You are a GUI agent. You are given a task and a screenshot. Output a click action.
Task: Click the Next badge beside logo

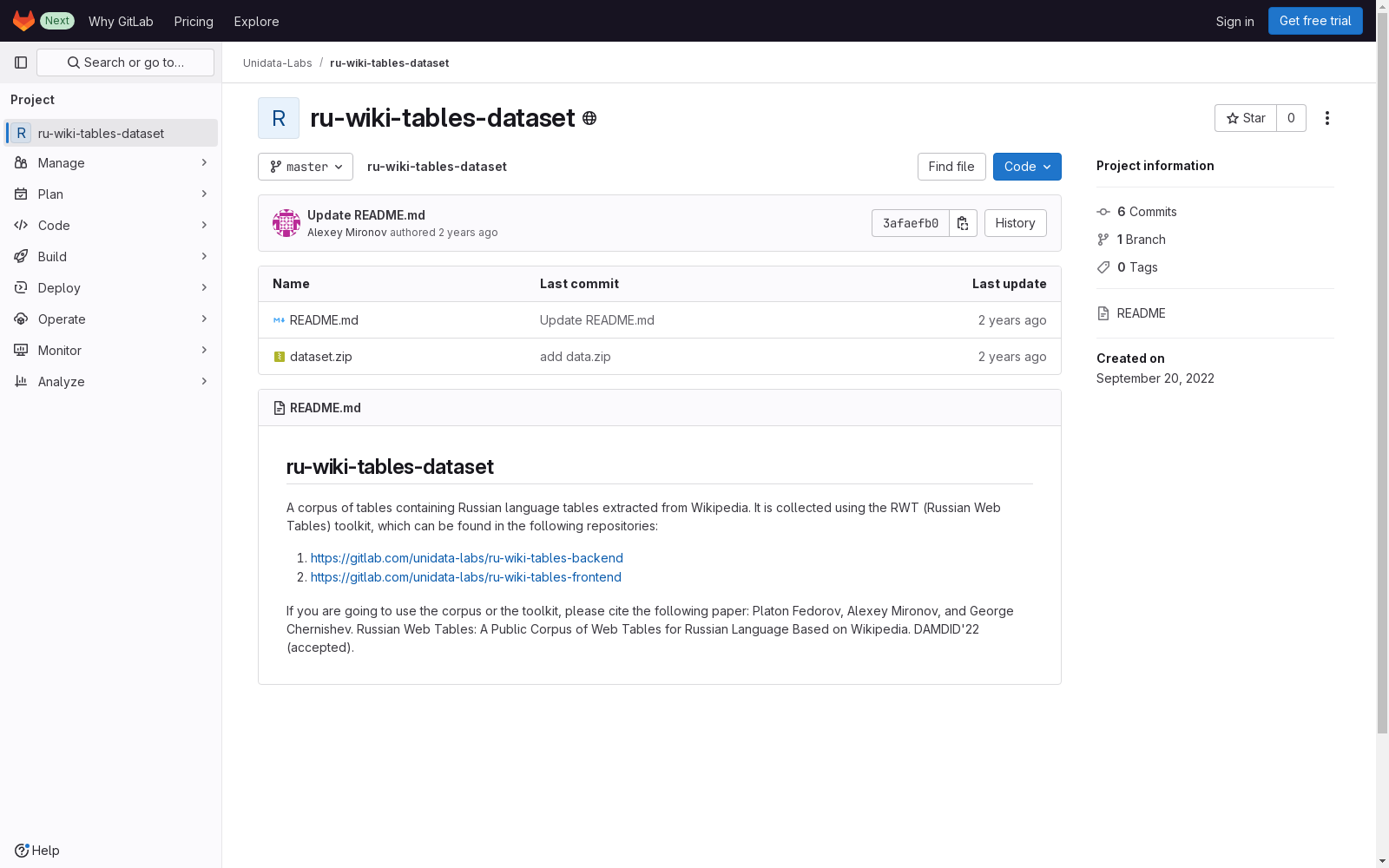pyautogui.click(x=57, y=21)
